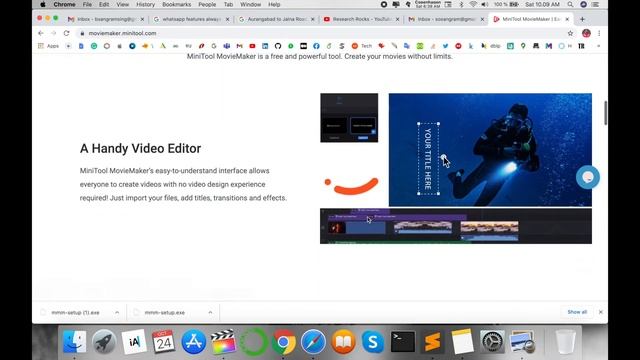This screenshot has width=640, height=360.
Task: Click the page vertical scrollbar thumb
Action: [605, 113]
